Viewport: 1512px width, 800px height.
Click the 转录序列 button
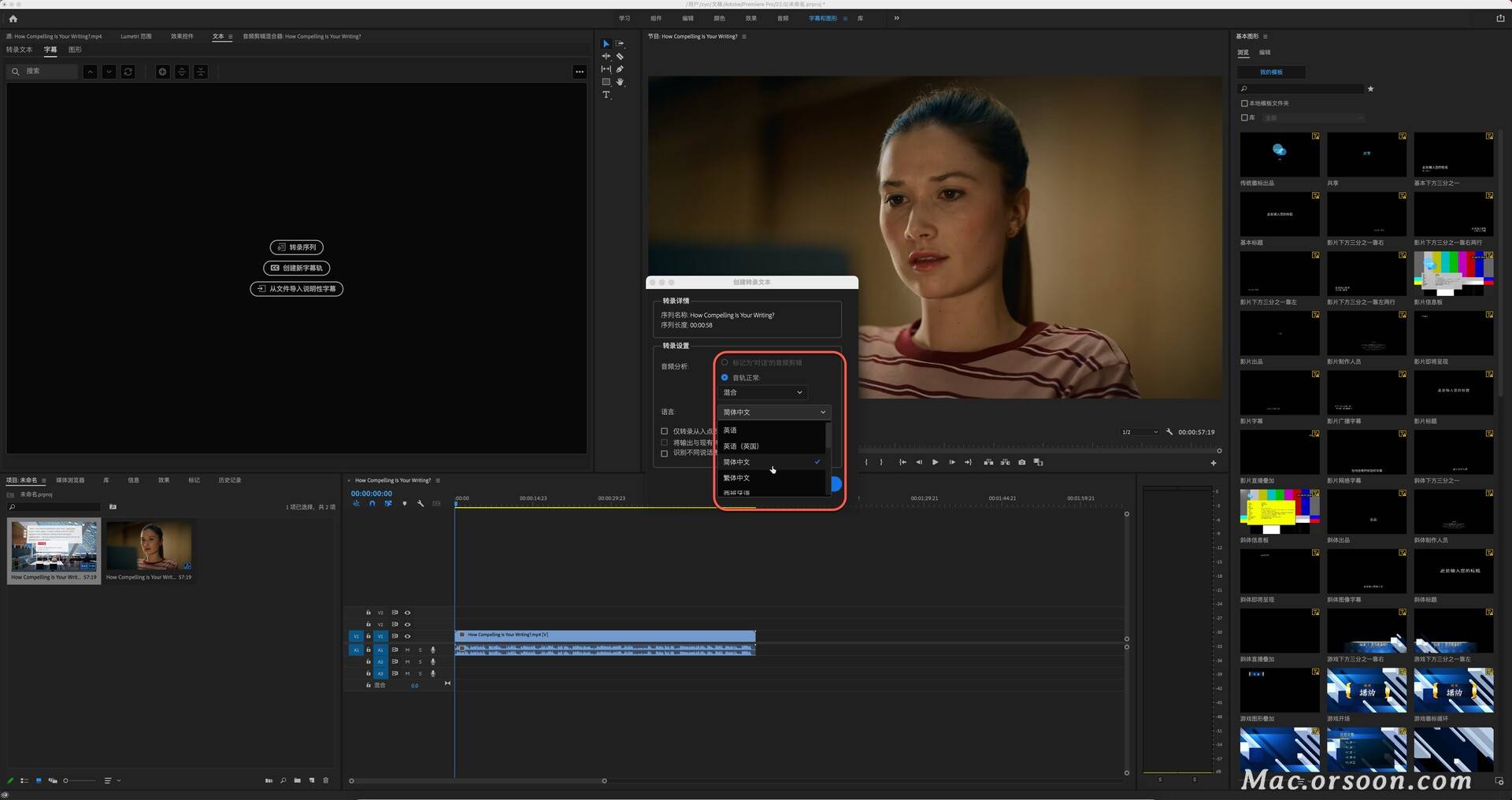coord(297,247)
